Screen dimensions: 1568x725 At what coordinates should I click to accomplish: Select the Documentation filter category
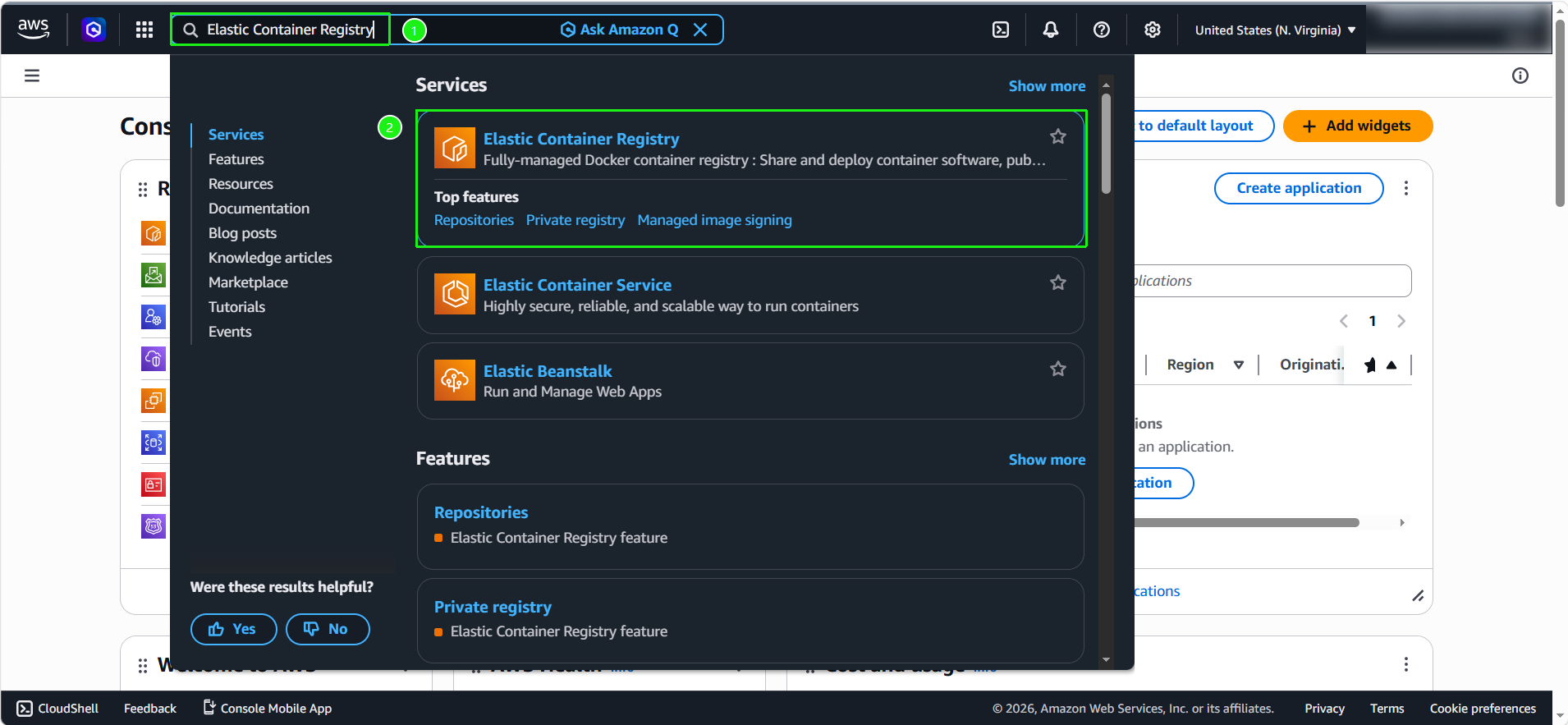(x=259, y=209)
